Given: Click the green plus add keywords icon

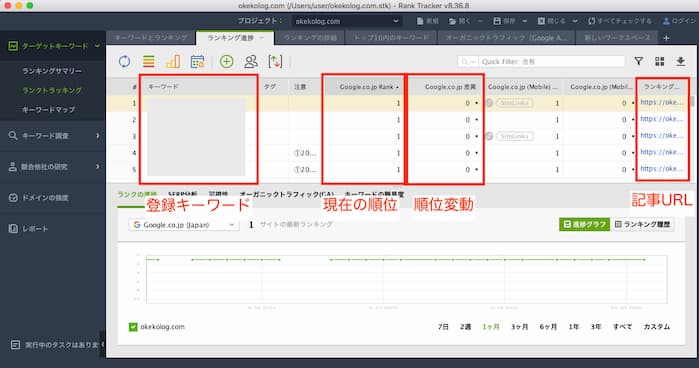Looking at the screenshot, I should [x=226, y=61].
